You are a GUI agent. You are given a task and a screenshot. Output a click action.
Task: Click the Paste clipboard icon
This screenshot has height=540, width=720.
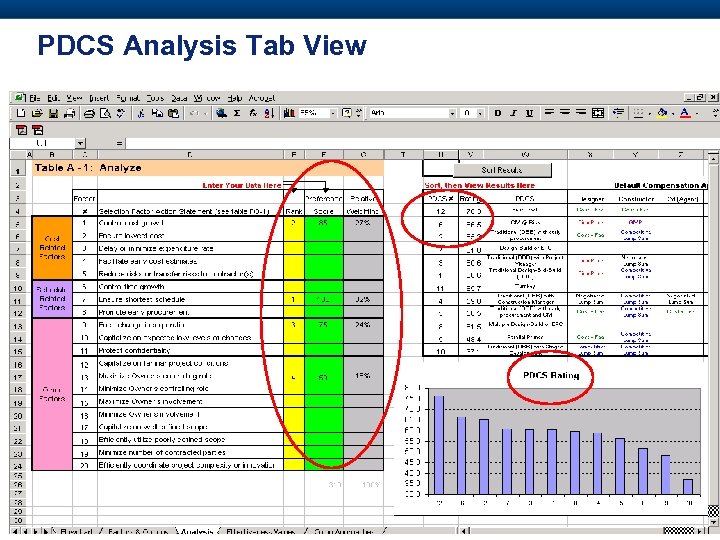173,113
